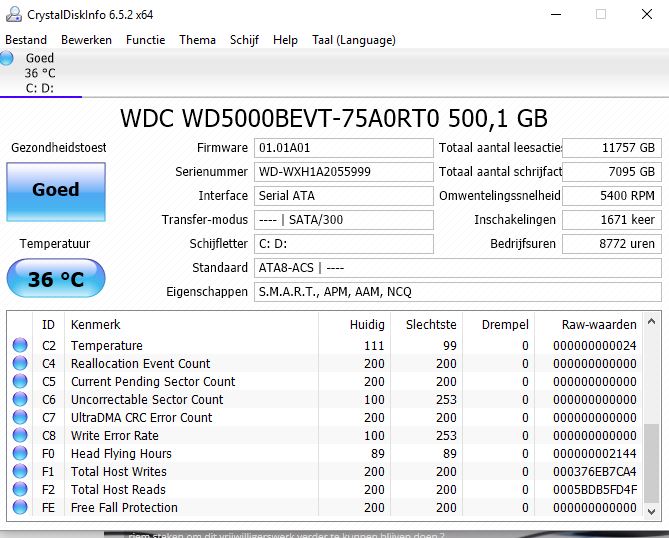Screen dimensions: 669x538
Task: Open the Schijf menu
Action: click(x=244, y=40)
